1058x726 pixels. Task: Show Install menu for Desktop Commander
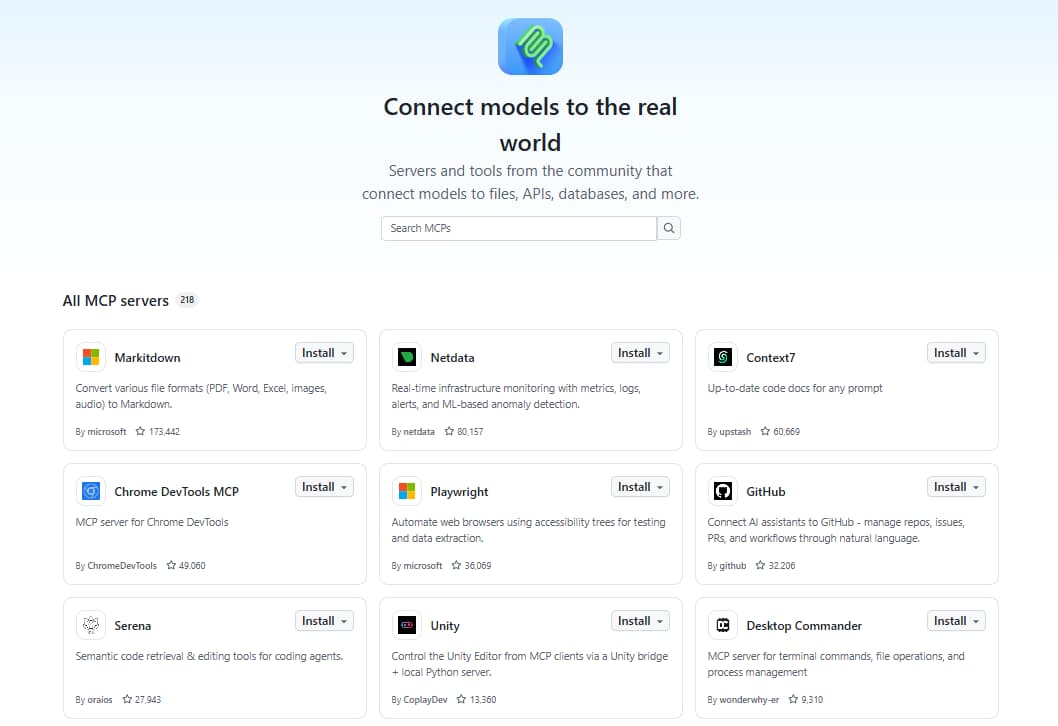point(956,621)
